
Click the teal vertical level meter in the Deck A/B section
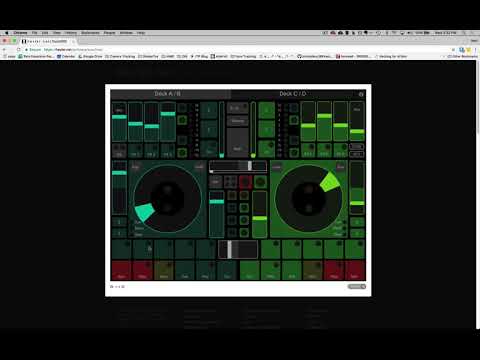(222, 130)
